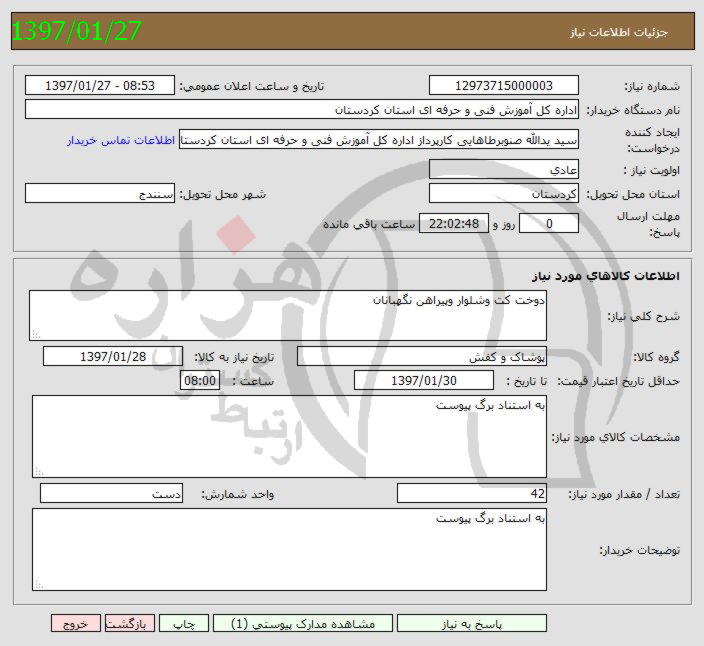The image size is (704, 646).
Task: Click the quantity field showing 42
Action: click(x=472, y=493)
